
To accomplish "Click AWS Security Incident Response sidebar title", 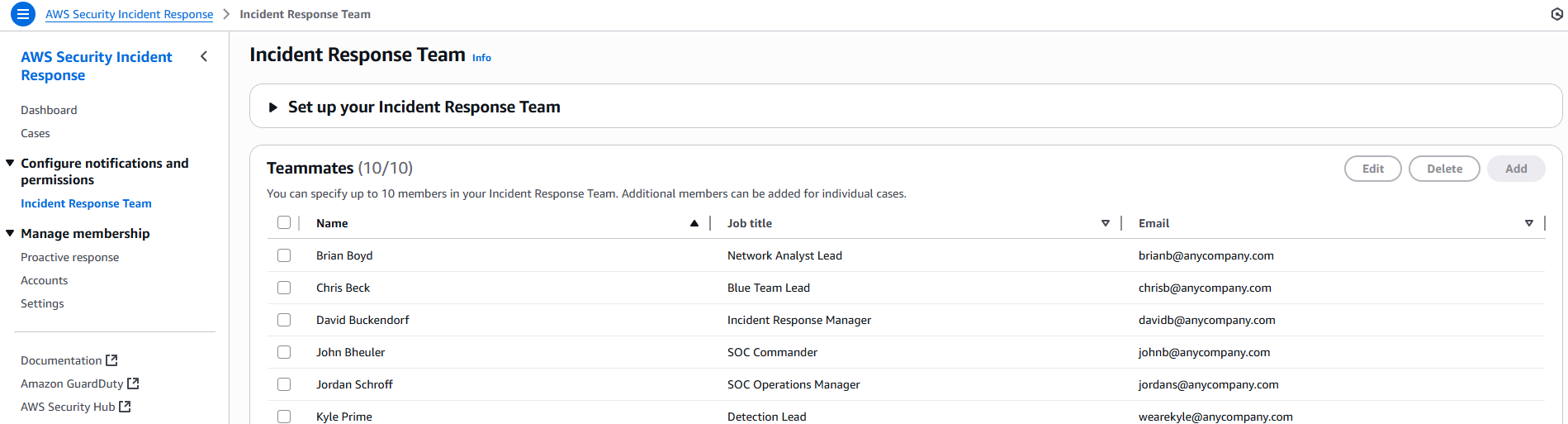I will [x=97, y=66].
